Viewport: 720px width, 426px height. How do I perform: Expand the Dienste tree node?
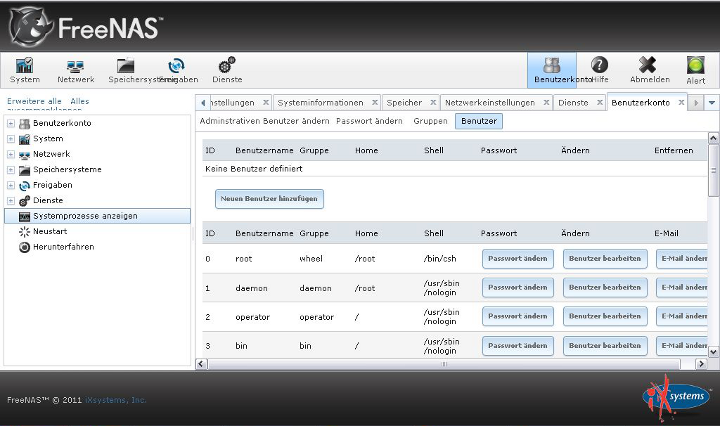click(11, 201)
